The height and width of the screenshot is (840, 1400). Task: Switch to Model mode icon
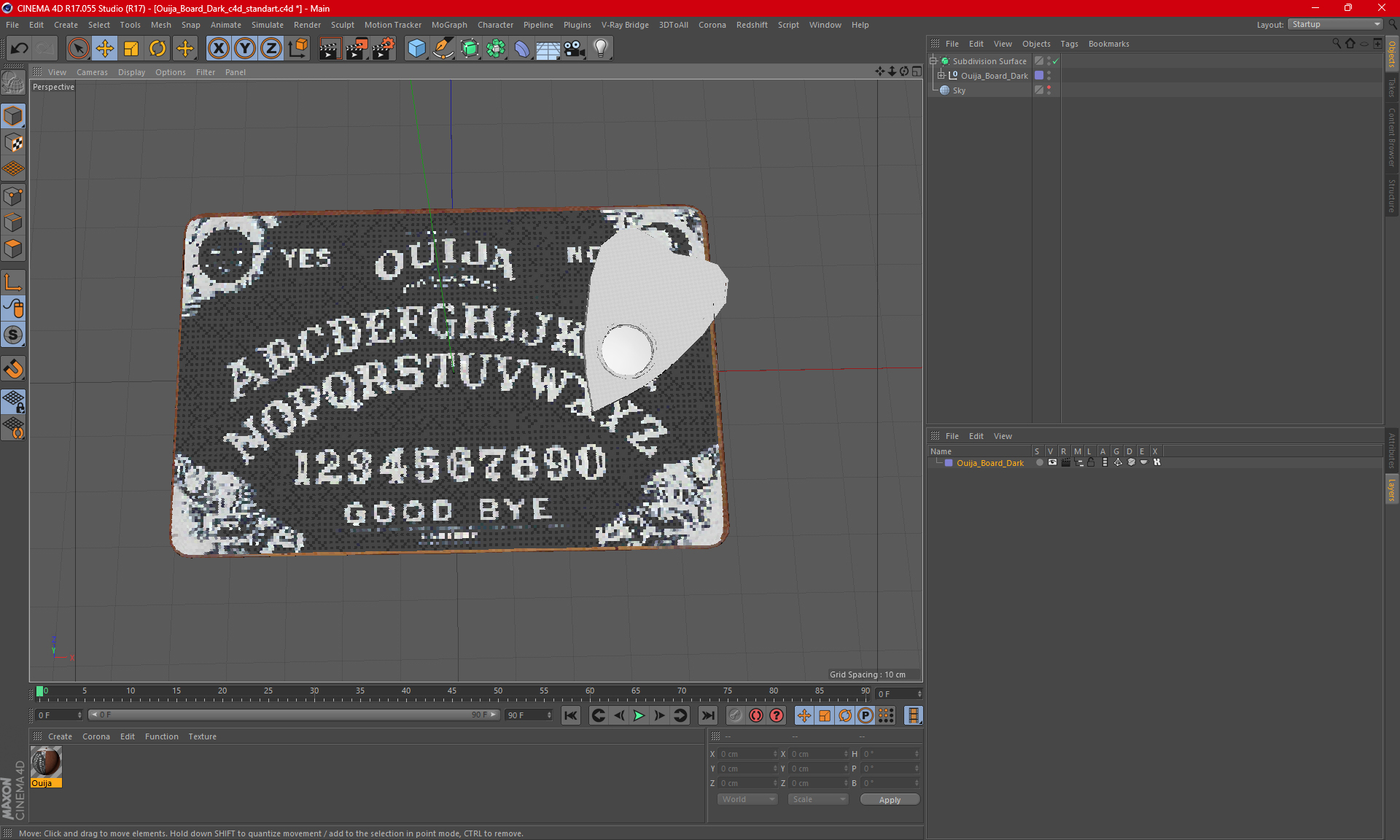click(x=13, y=116)
